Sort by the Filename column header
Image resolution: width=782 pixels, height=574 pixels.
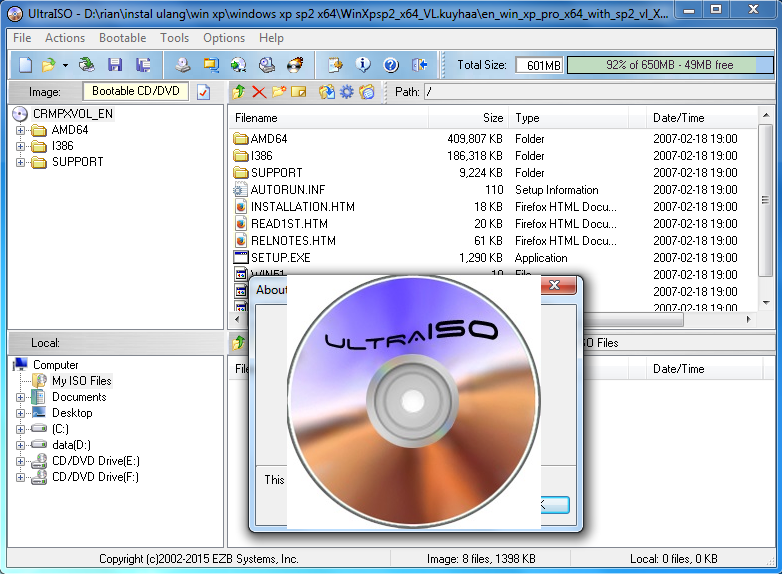point(329,118)
